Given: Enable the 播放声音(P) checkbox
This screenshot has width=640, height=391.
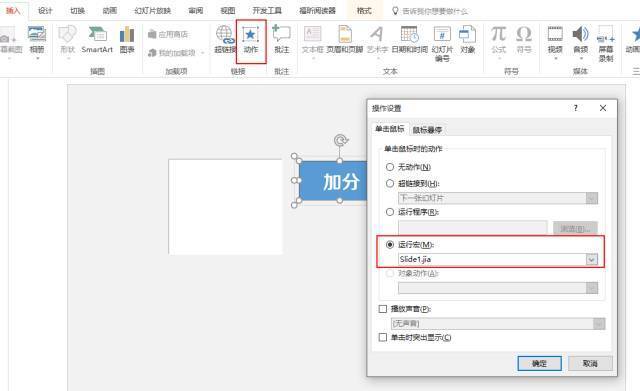Looking at the screenshot, I should [383, 309].
